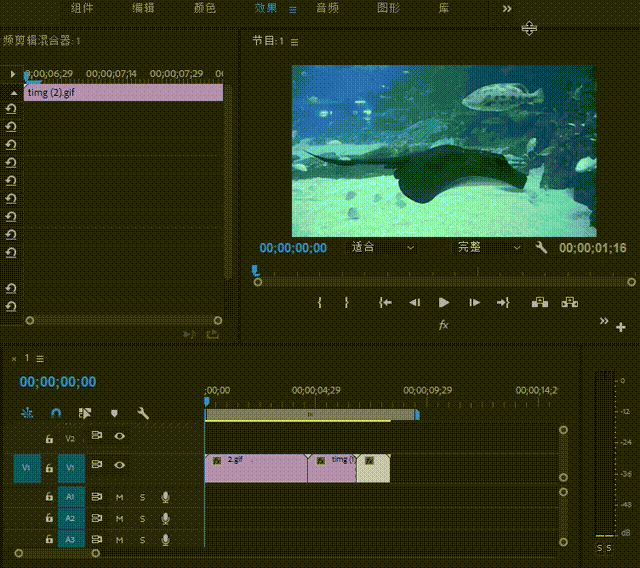Open the timeline wrench display settings
The height and width of the screenshot is (568, 640).
click(x=143, y=412)
